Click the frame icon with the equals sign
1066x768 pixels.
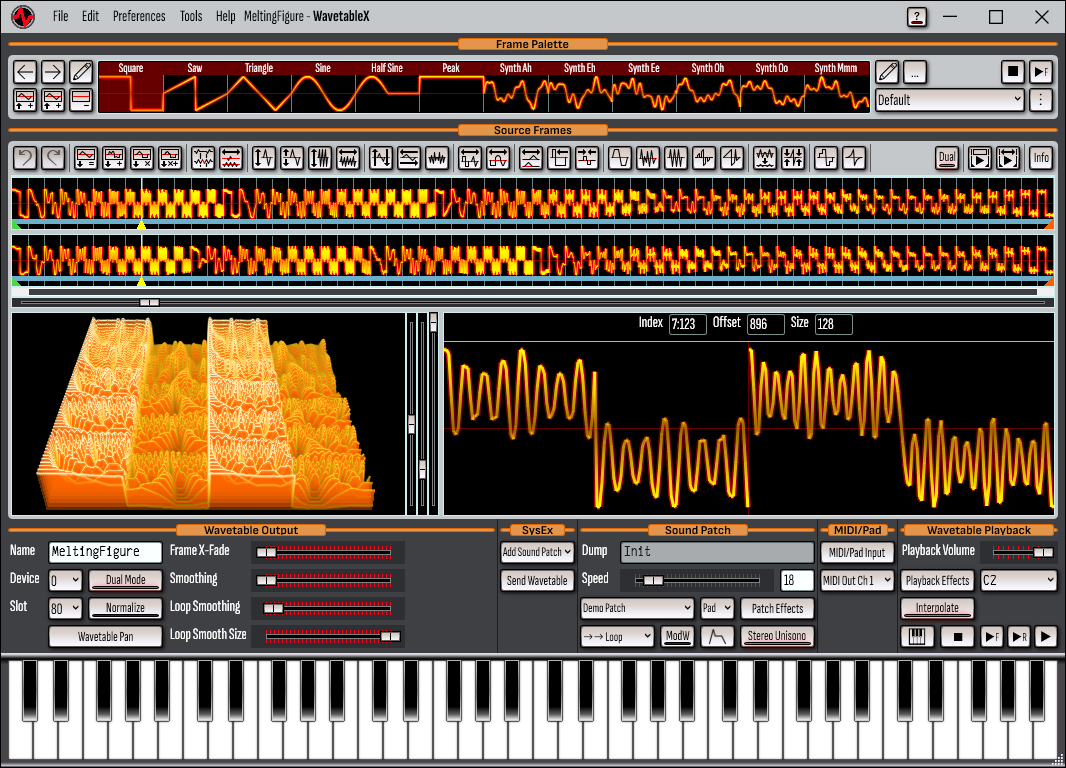pyautogui.click(x=86, y=158)
